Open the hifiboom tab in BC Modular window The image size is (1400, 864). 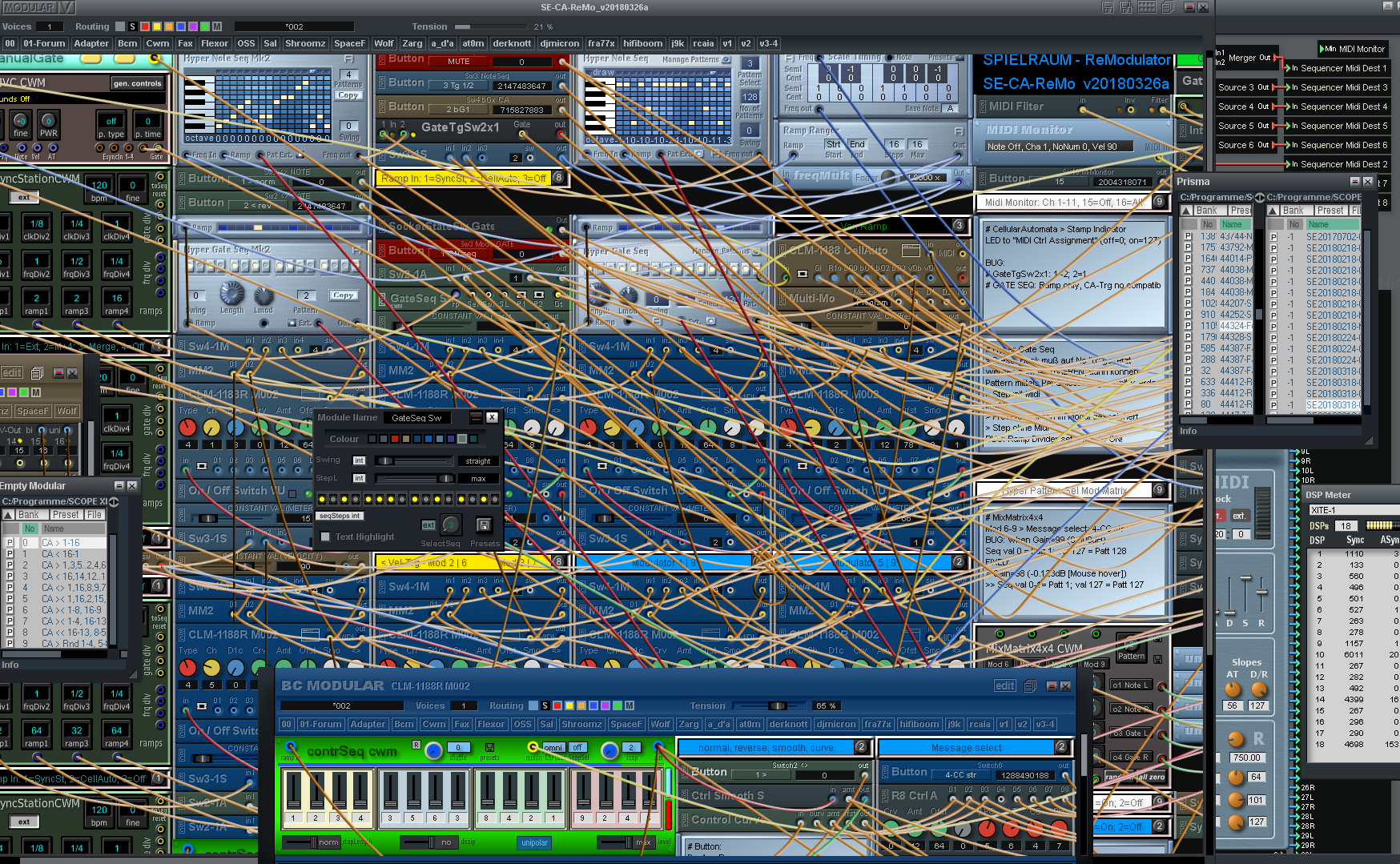pyautogui.click(x=919, y=724)
